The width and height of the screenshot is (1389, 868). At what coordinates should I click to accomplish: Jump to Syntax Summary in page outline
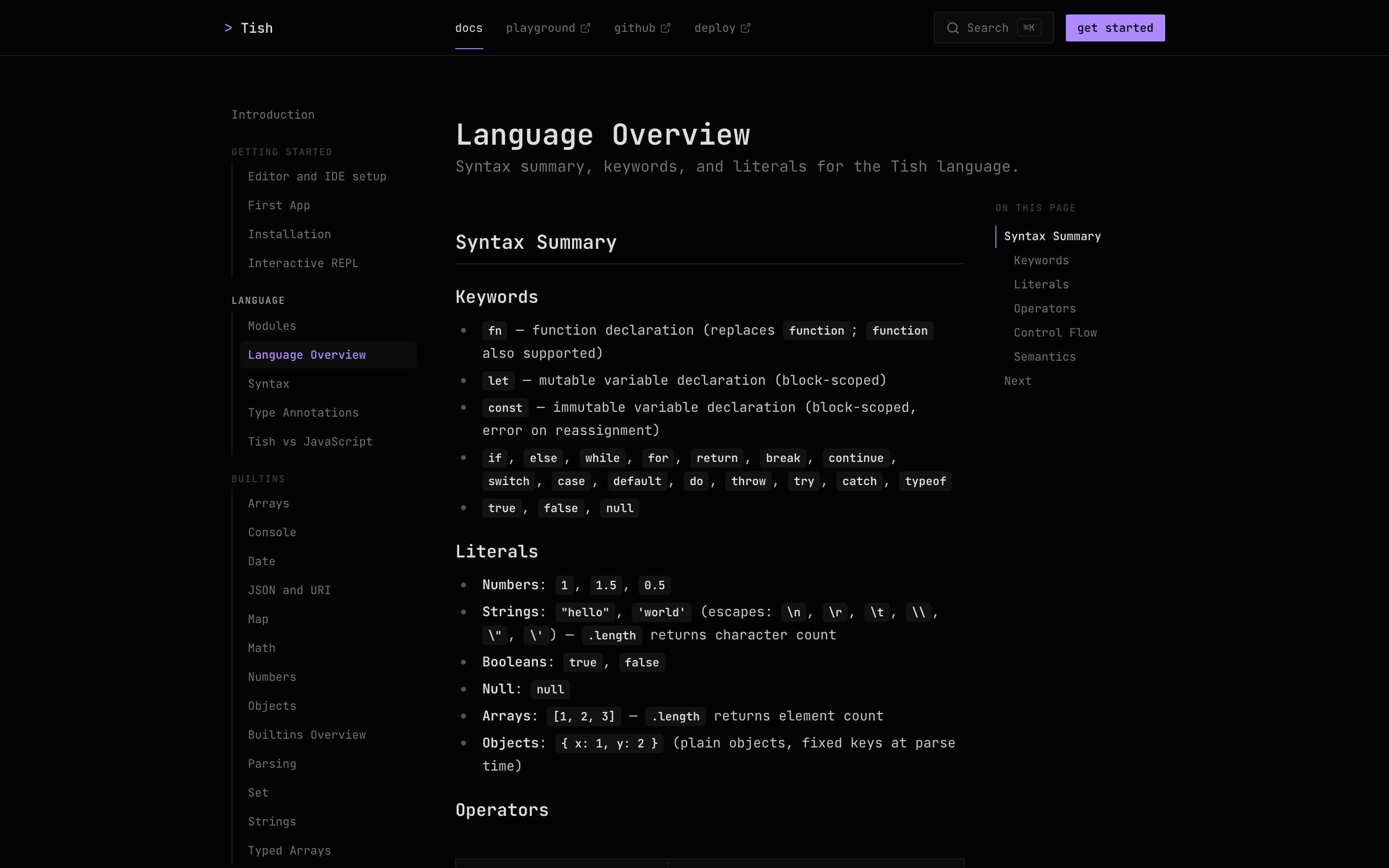click(1052, 236)
